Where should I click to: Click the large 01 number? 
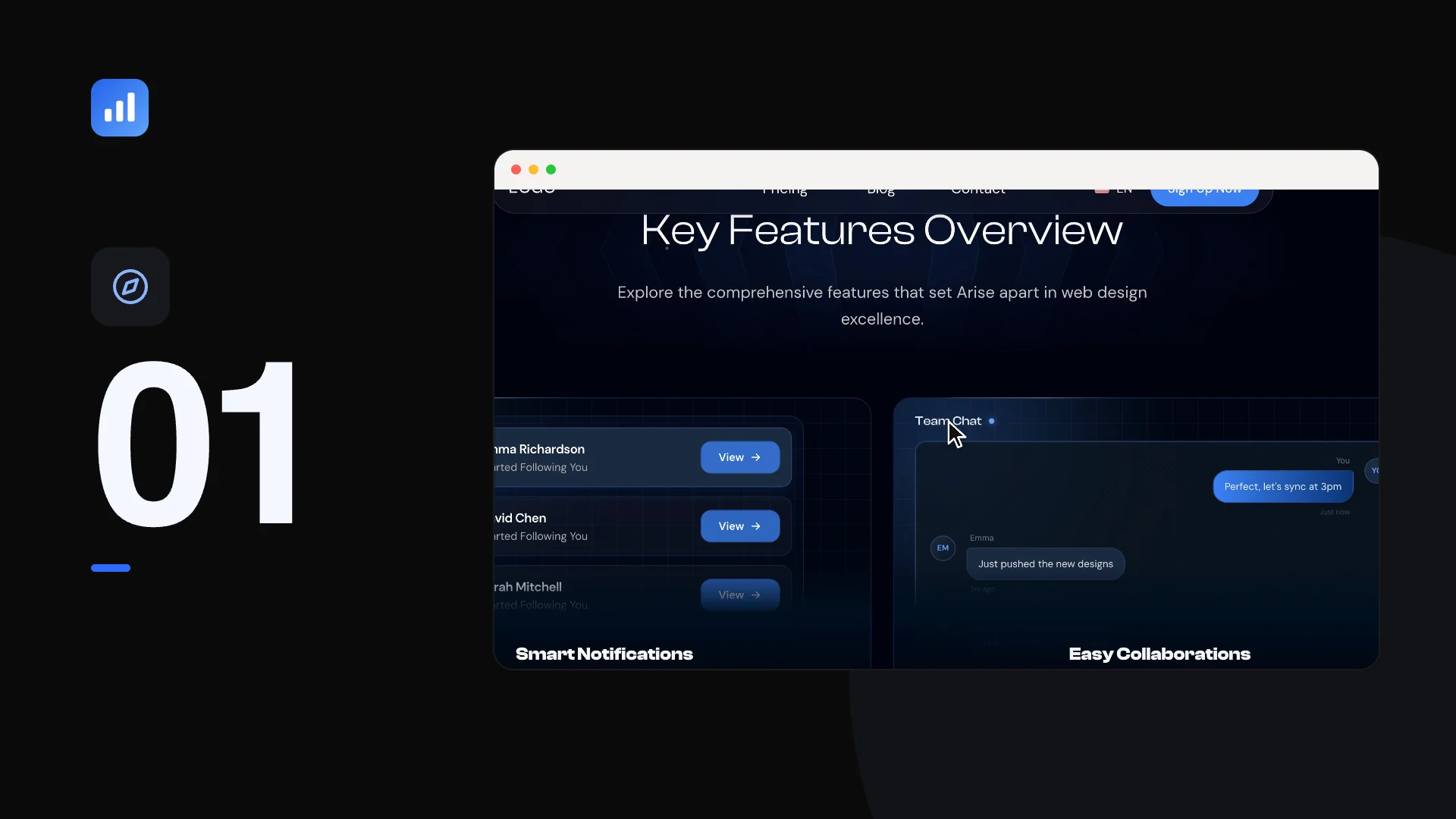(x=196, y=443)
